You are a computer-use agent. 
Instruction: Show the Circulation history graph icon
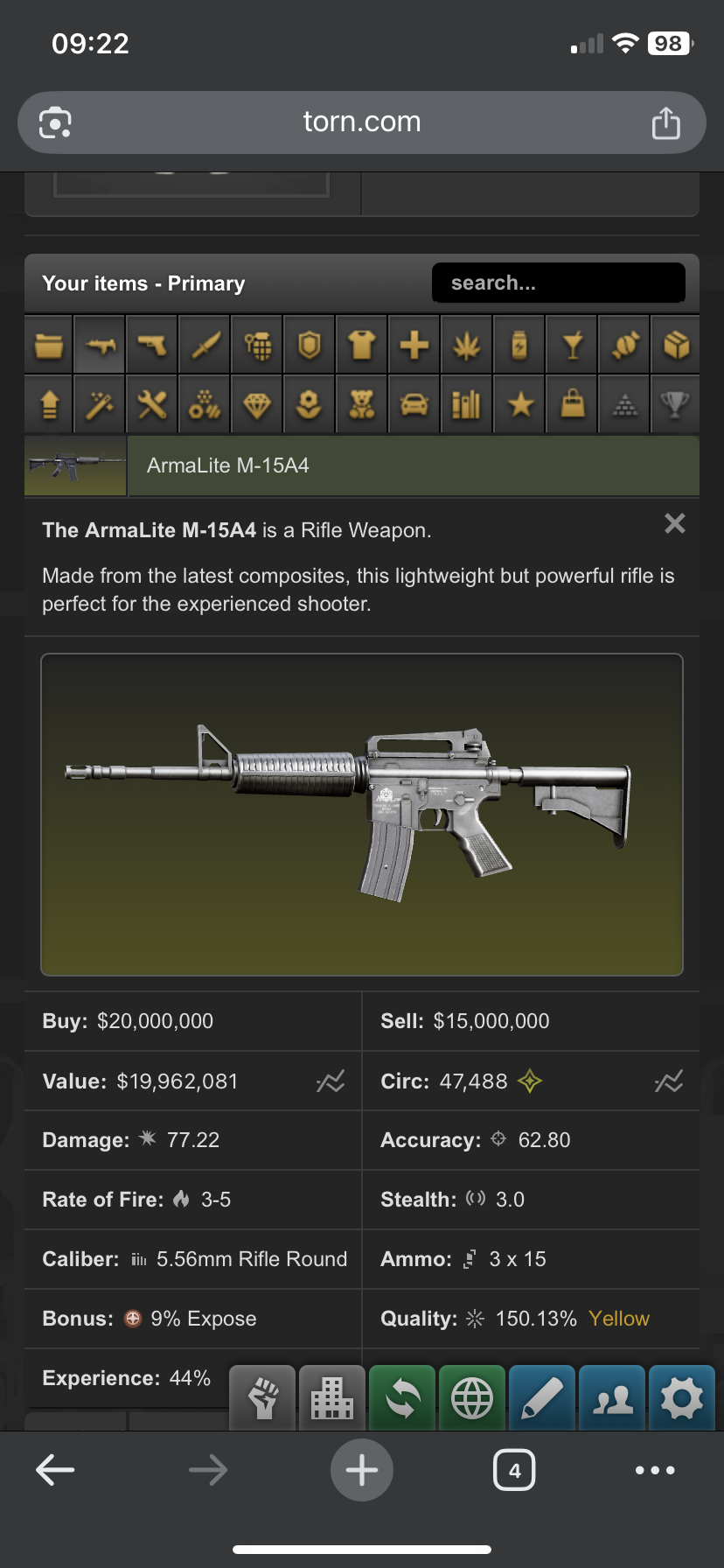click(669, 1081)
